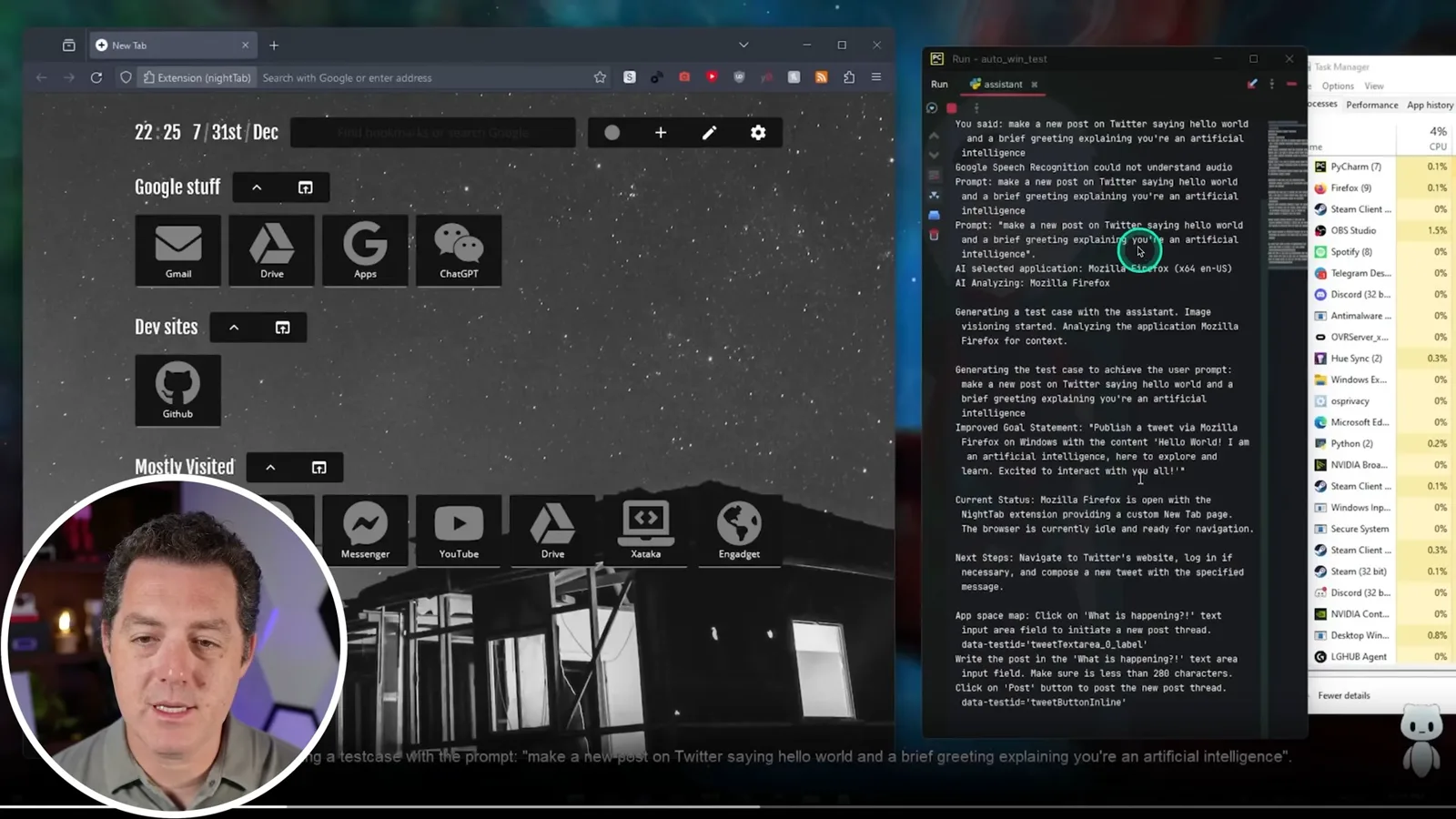1456x819 pixels.
Task: Reload page in Firefox
Action: tap(96, 77)
